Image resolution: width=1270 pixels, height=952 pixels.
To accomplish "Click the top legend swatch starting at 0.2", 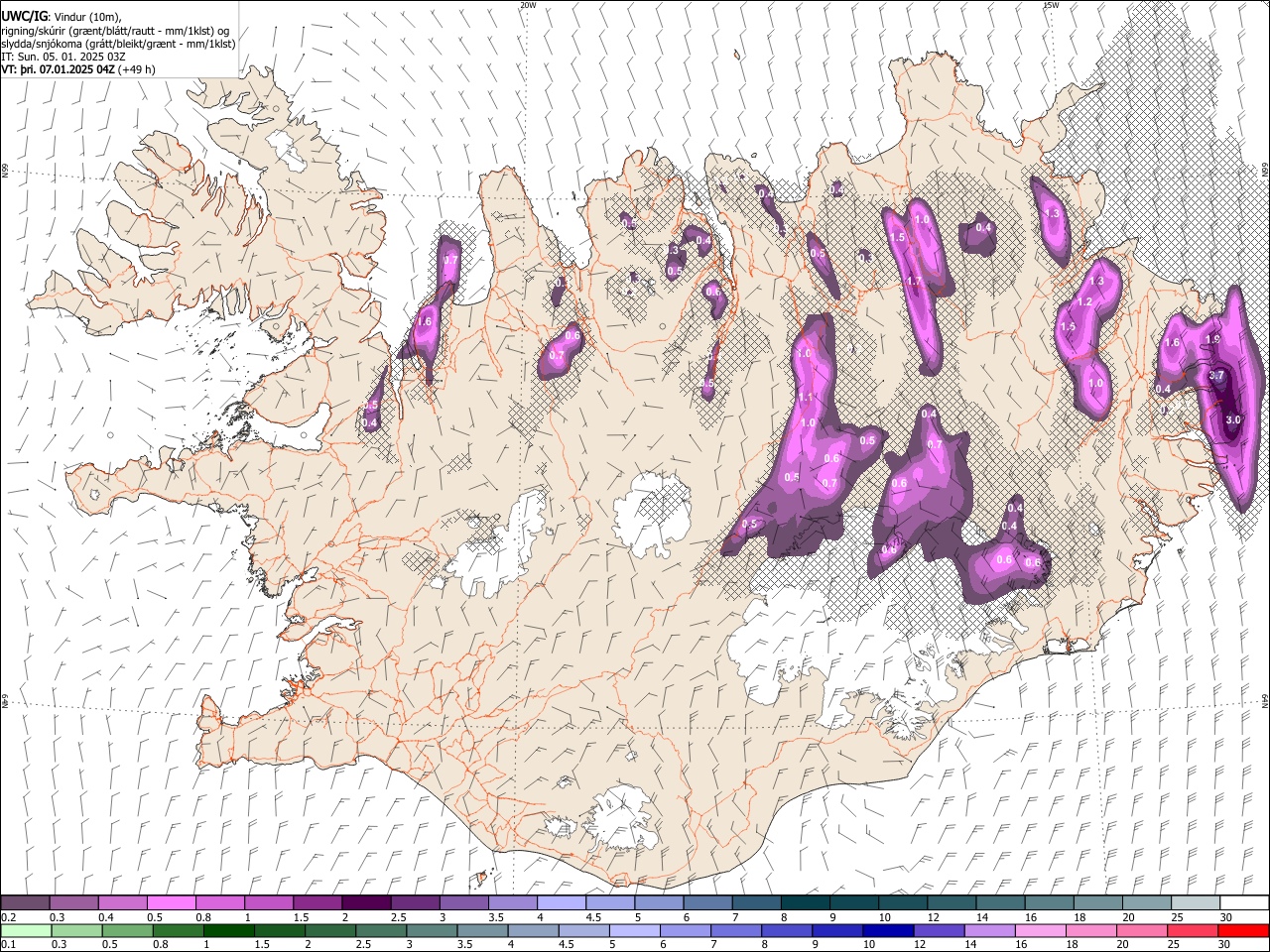I will (x=25, y=903).
